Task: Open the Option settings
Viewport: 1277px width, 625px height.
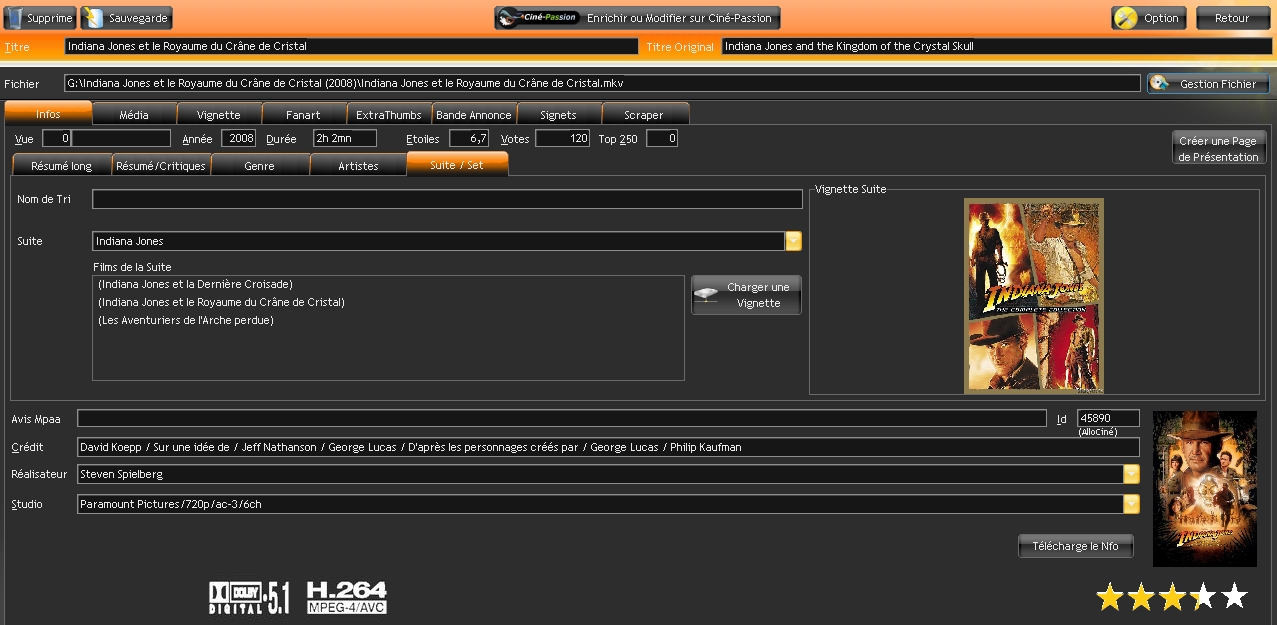Action: [1149, 18]
